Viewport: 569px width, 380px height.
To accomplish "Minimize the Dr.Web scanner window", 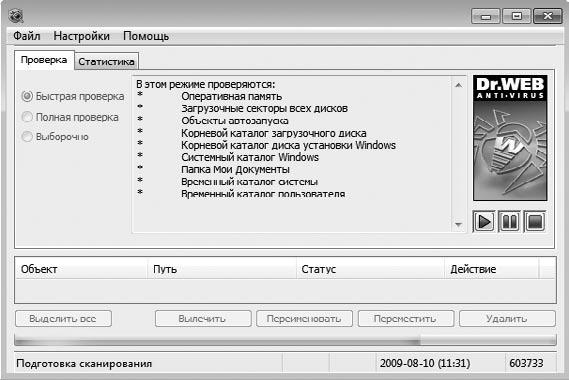I will [x=486, y=16].
